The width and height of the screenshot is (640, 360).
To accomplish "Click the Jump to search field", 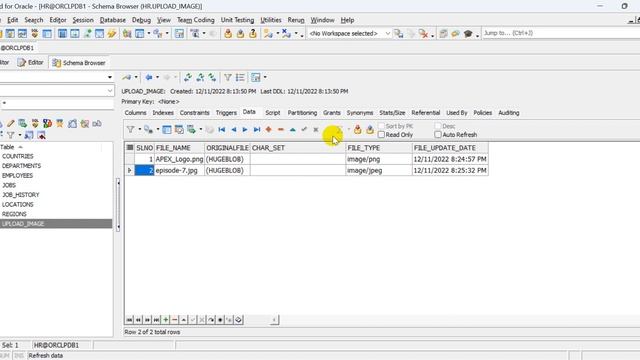I will pos(560,33).
